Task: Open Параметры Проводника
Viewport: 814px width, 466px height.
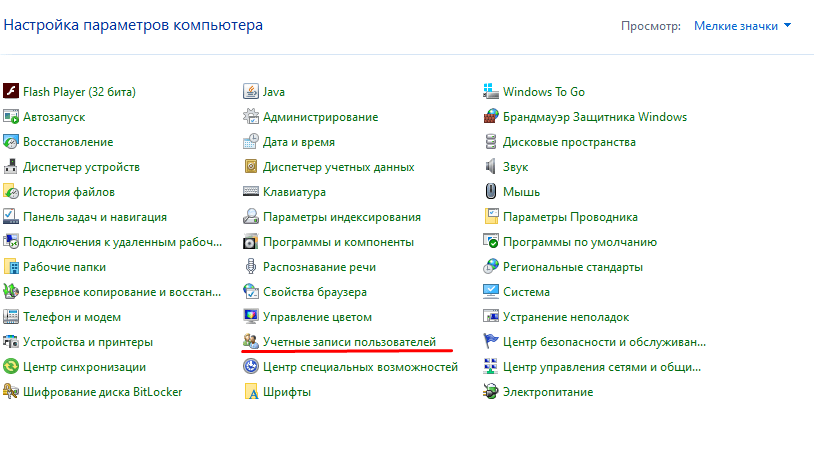Action: point(570,217)
